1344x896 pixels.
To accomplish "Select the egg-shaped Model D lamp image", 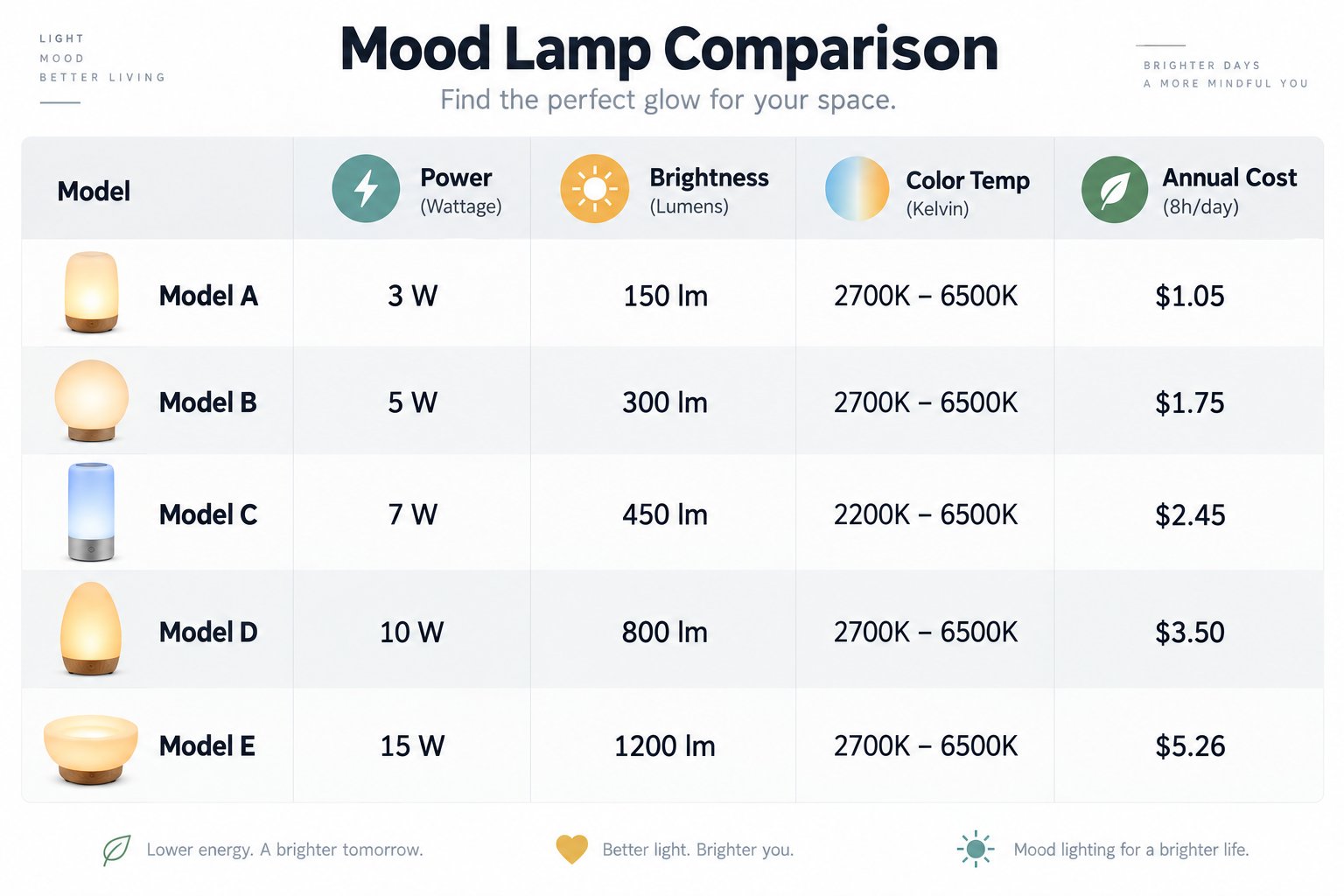I will point(91,628).
